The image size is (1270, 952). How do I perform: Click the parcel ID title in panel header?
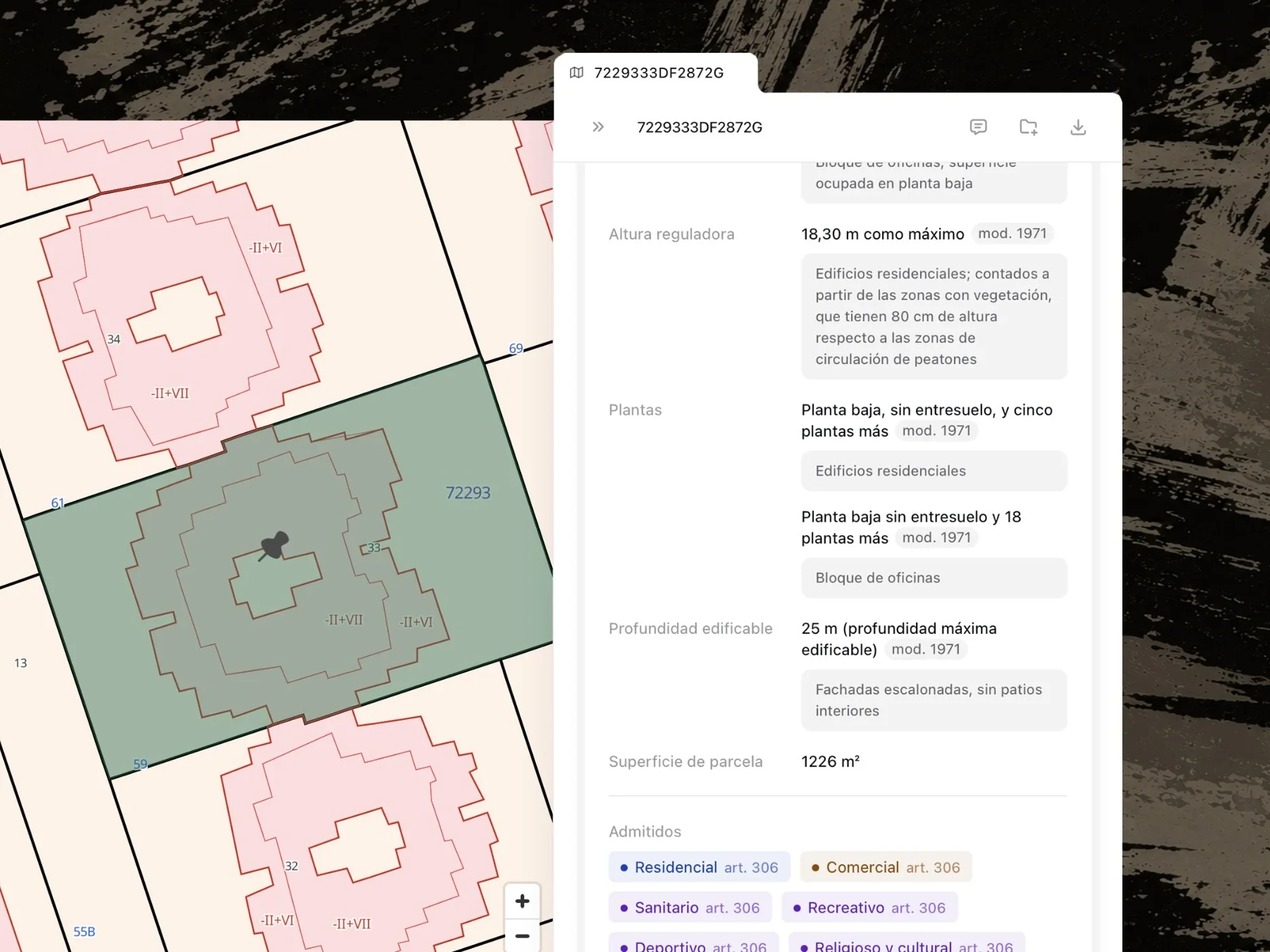click(699, 127)
